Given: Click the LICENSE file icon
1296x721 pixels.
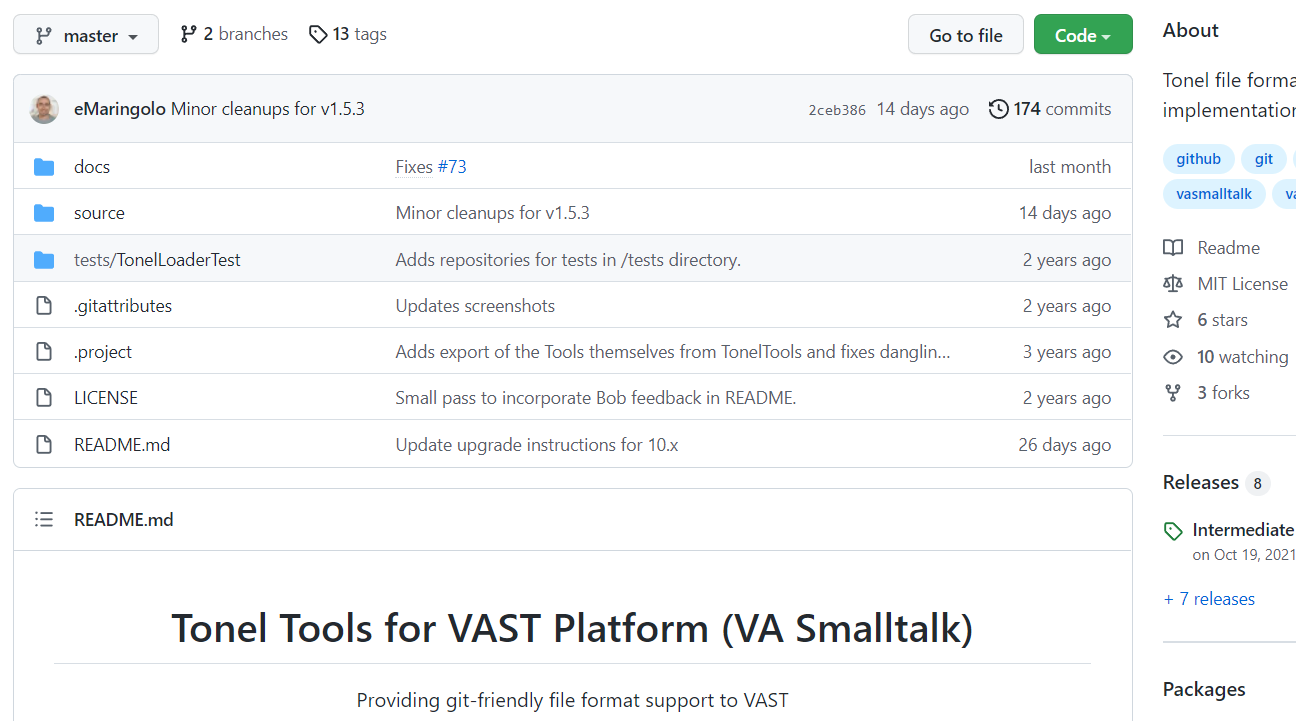Looking at the screenshot, I should [44, 398].
